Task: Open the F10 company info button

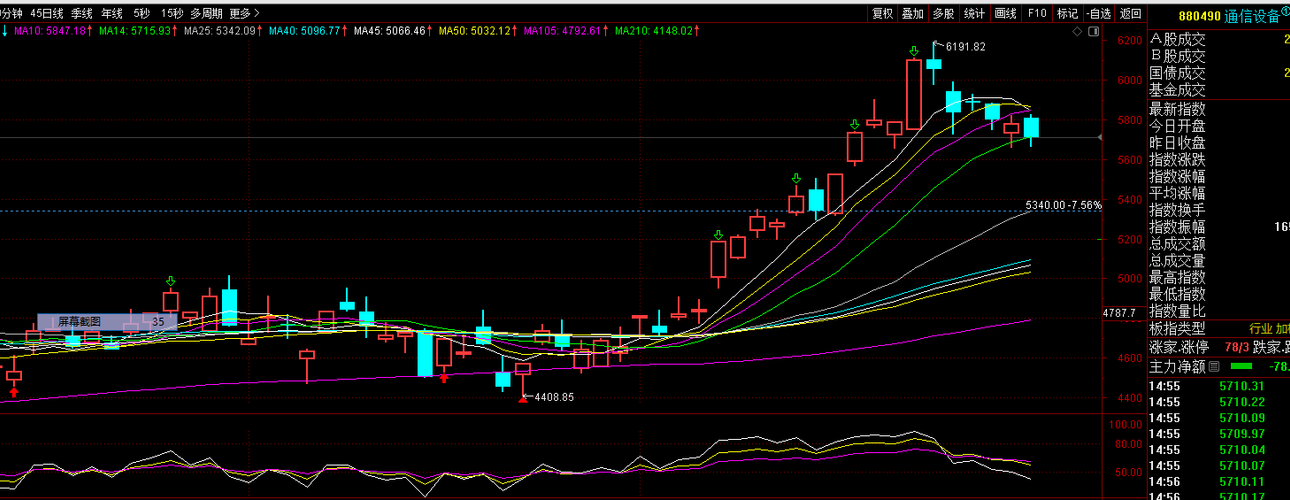Action: coord(1037,13)
